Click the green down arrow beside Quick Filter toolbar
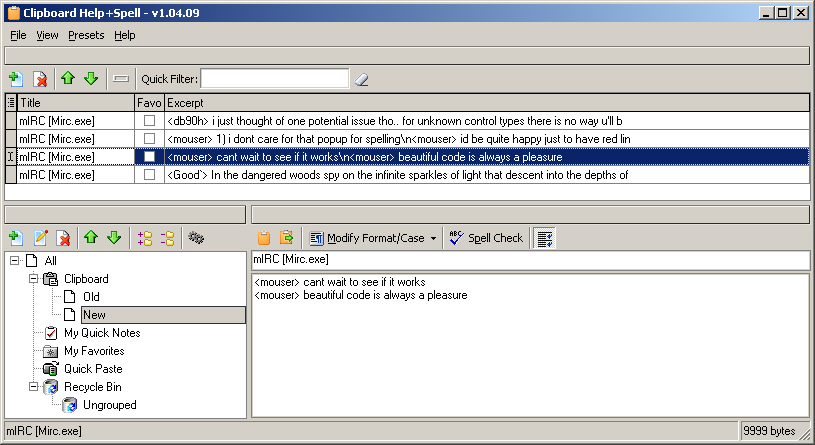815x445 pixels. (91, 78)
